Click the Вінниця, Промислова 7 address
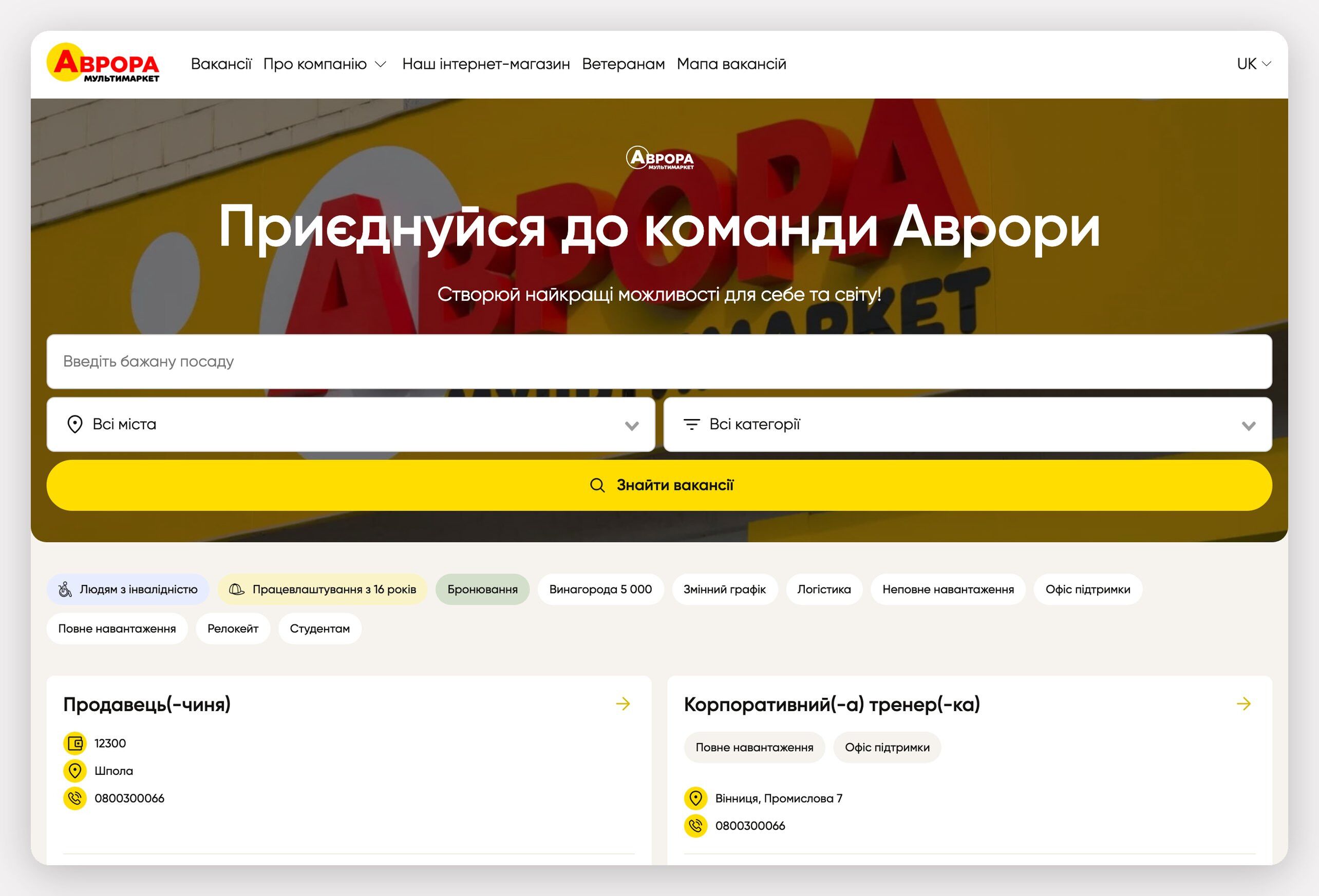The height and width of the screenshot is (896, 1319). pos(779,798)
